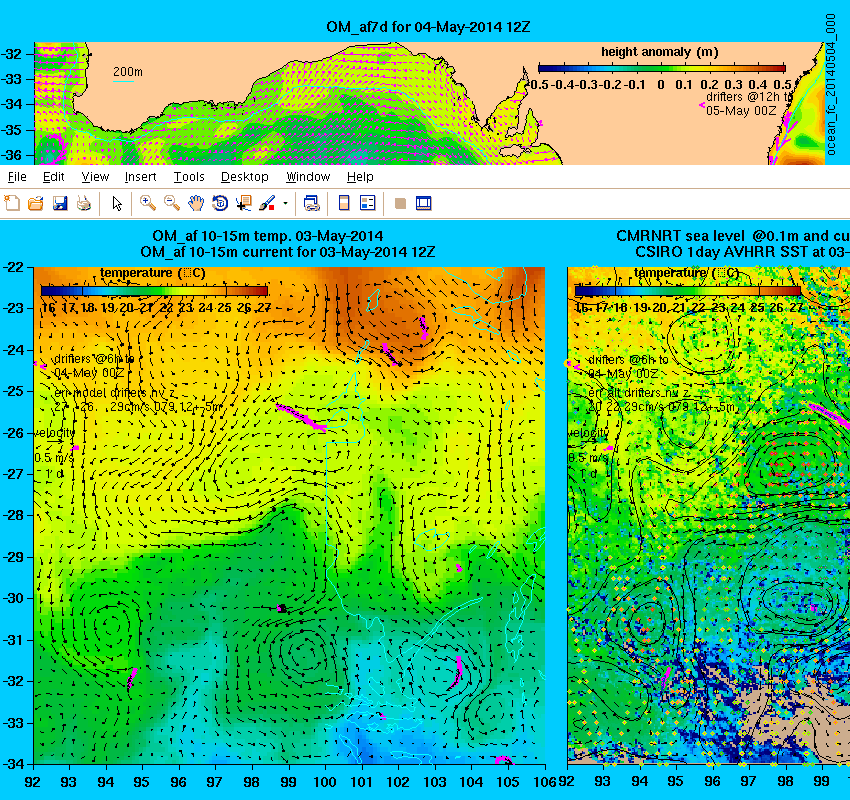Click the height anomaly colorbar
850x800 pixels.
point(661,68)
